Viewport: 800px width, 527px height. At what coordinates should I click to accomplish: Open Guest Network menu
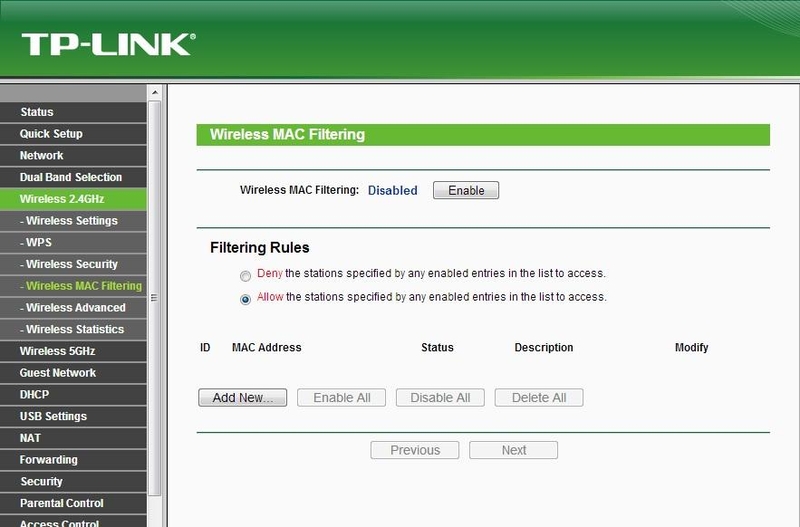point(73,373)
